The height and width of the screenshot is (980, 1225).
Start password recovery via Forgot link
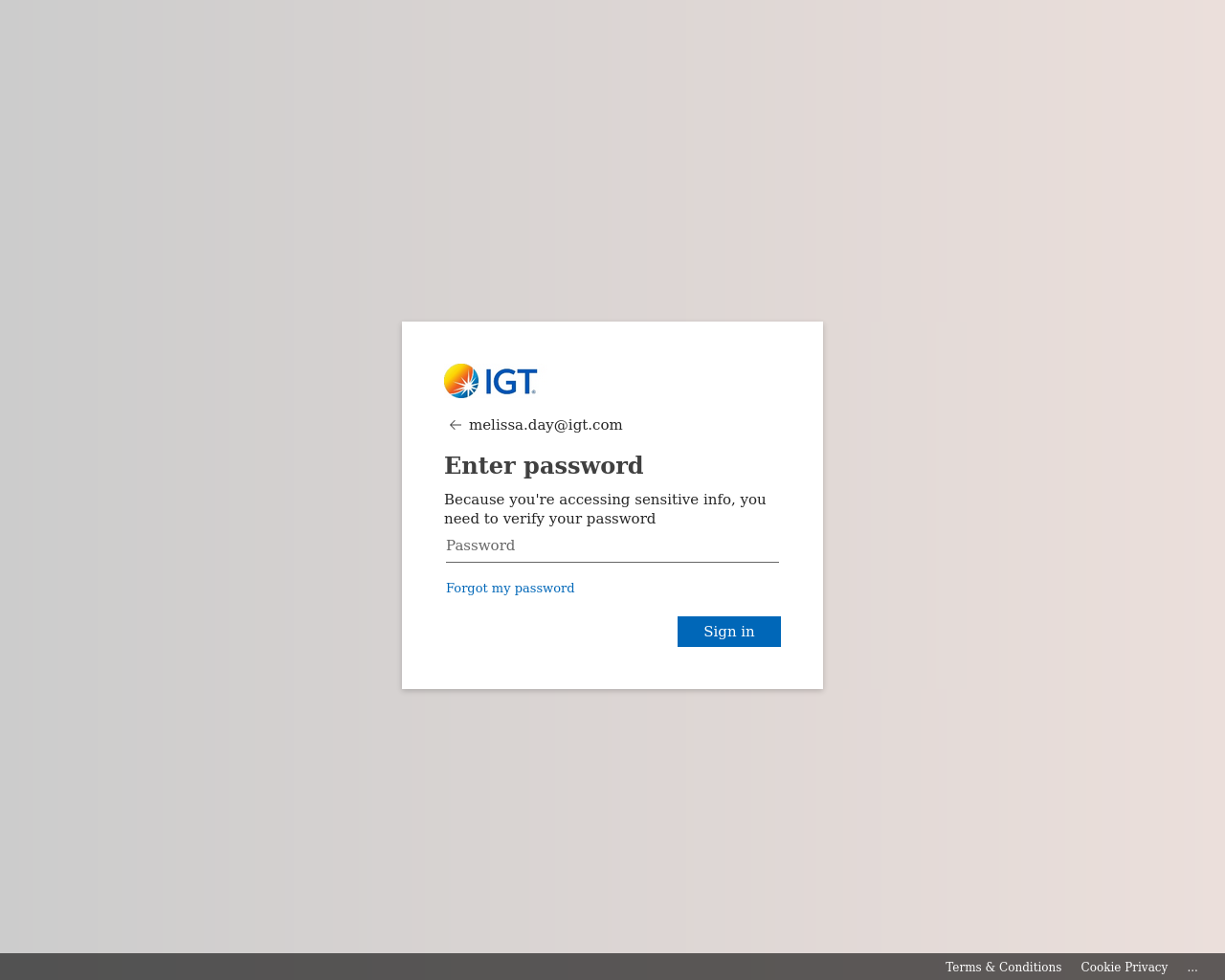[510, 588]
